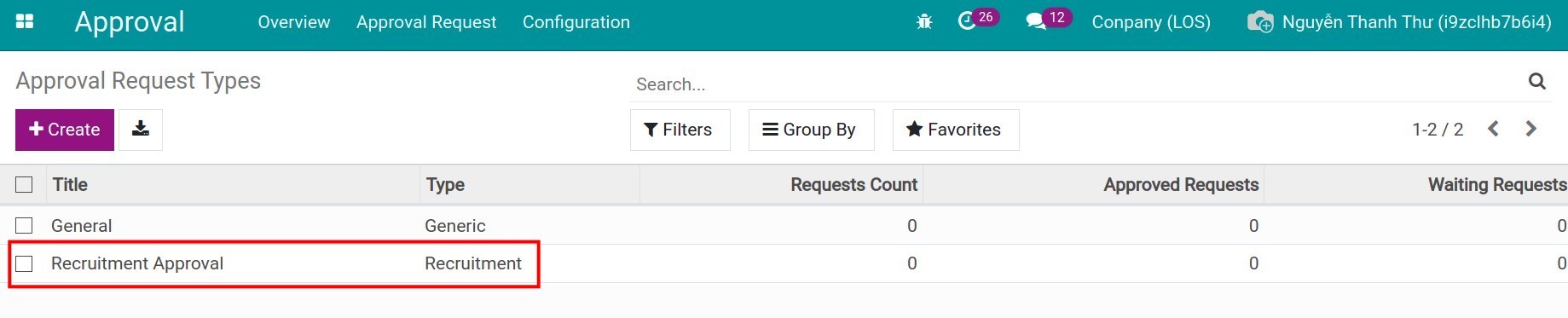1568x318 pixels.
Task: Open the Recruitment Approval record
Action: pyautogui.click(x=137, y=263)
